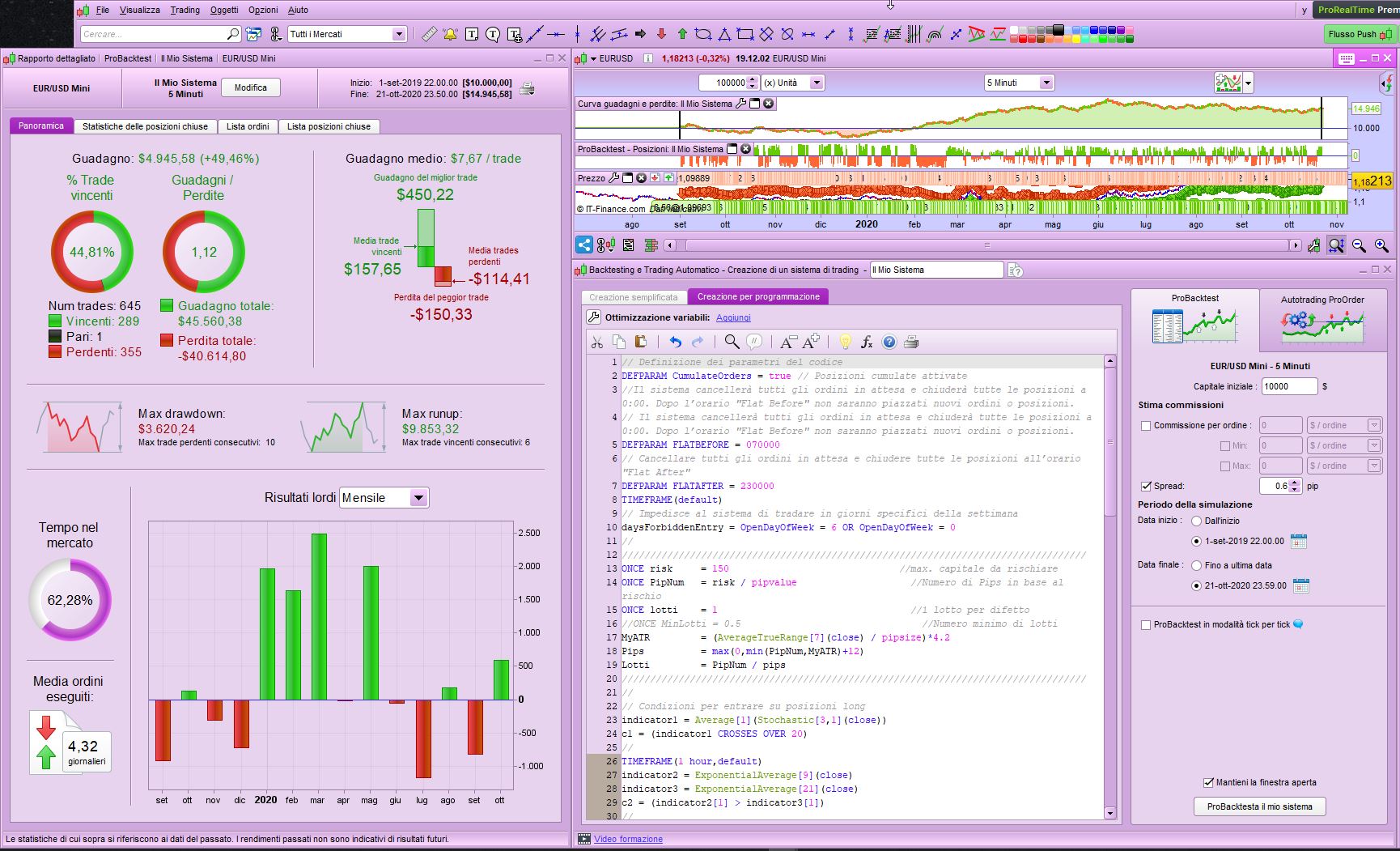
Task: Open the alert bell tool
Action: pyautogui.click(x=450, y=34)
